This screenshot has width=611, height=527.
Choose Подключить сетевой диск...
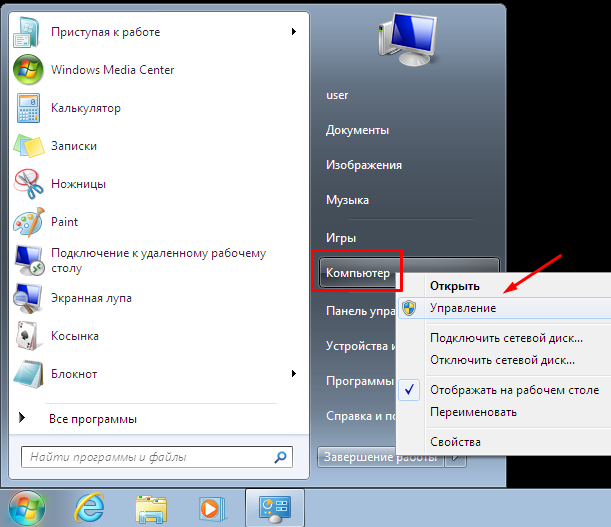[x=506, y=338]
